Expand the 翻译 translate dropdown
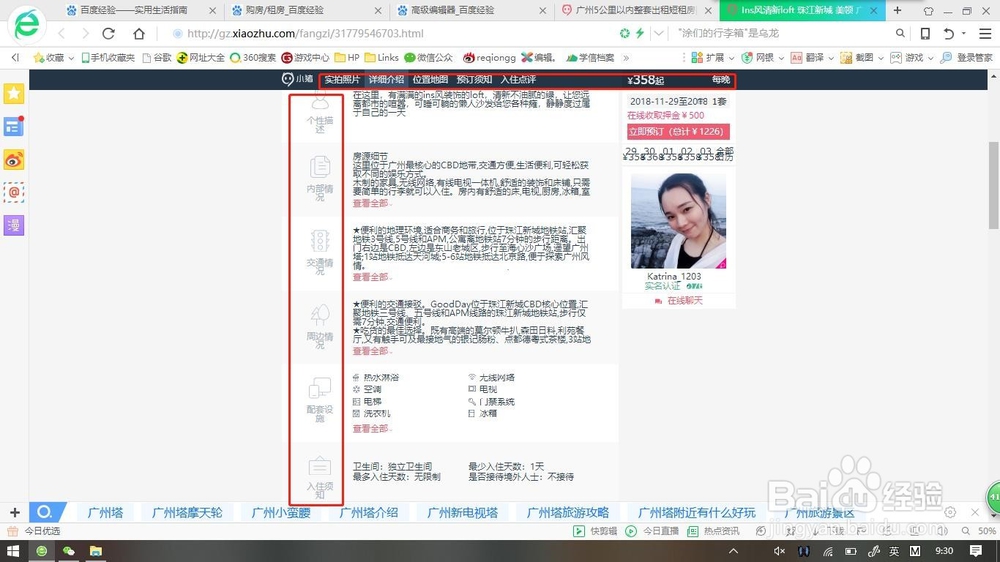Image resolution: width=1000 pixels, height=562 pixels. click(x=830, y=58)
